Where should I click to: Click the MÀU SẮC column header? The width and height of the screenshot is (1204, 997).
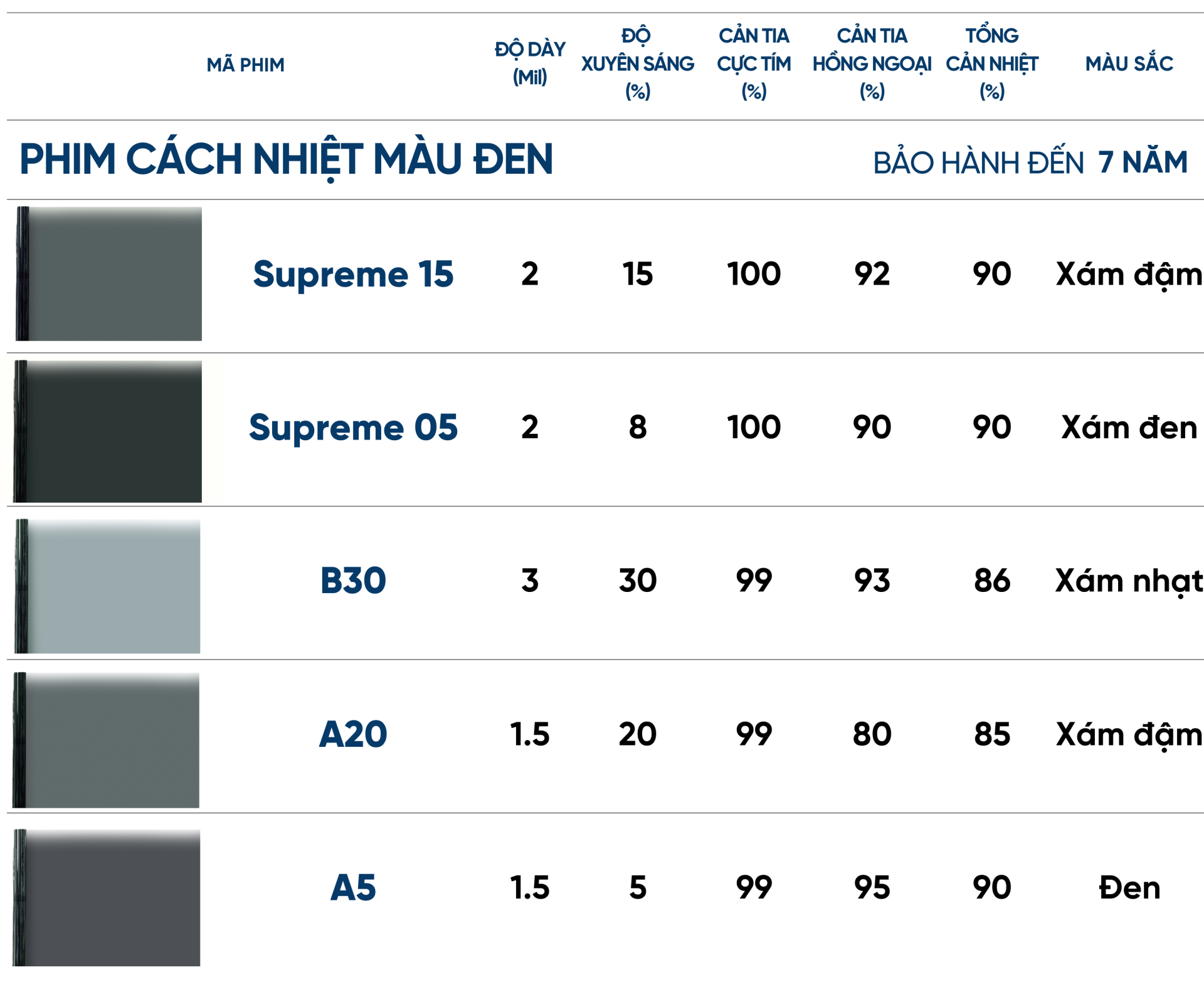click(1129, 63)
